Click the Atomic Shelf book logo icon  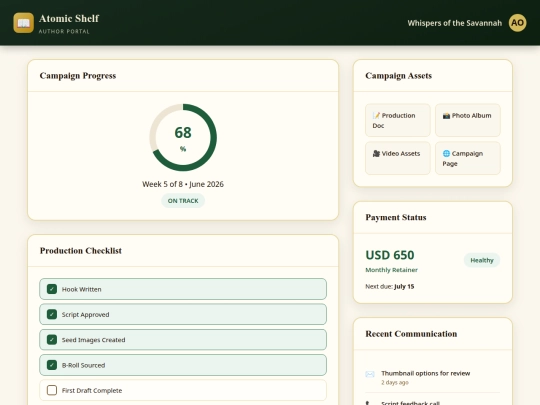pyautogui.click(x=23, y=23)
